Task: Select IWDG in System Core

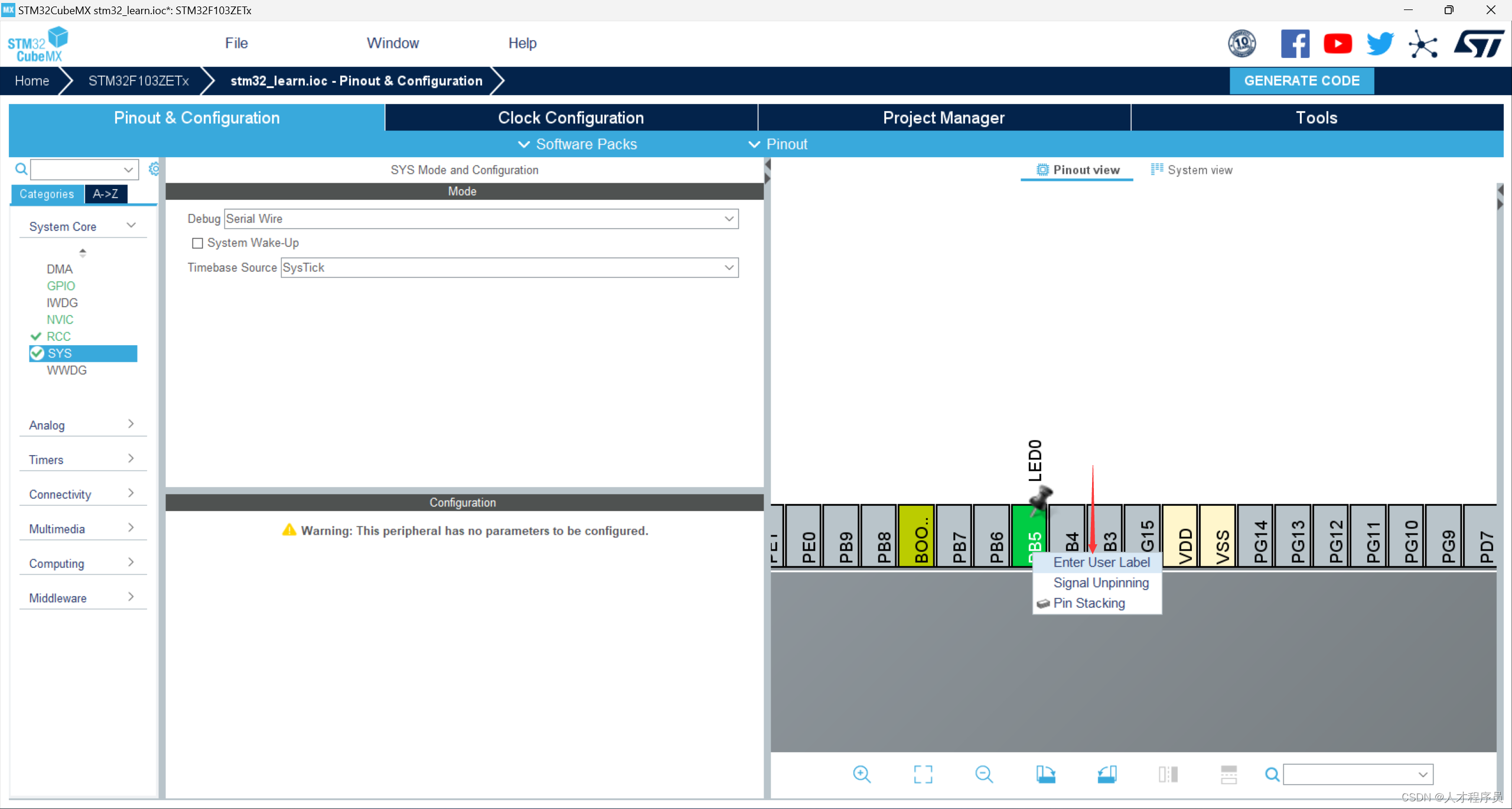Action: [62, 303]
